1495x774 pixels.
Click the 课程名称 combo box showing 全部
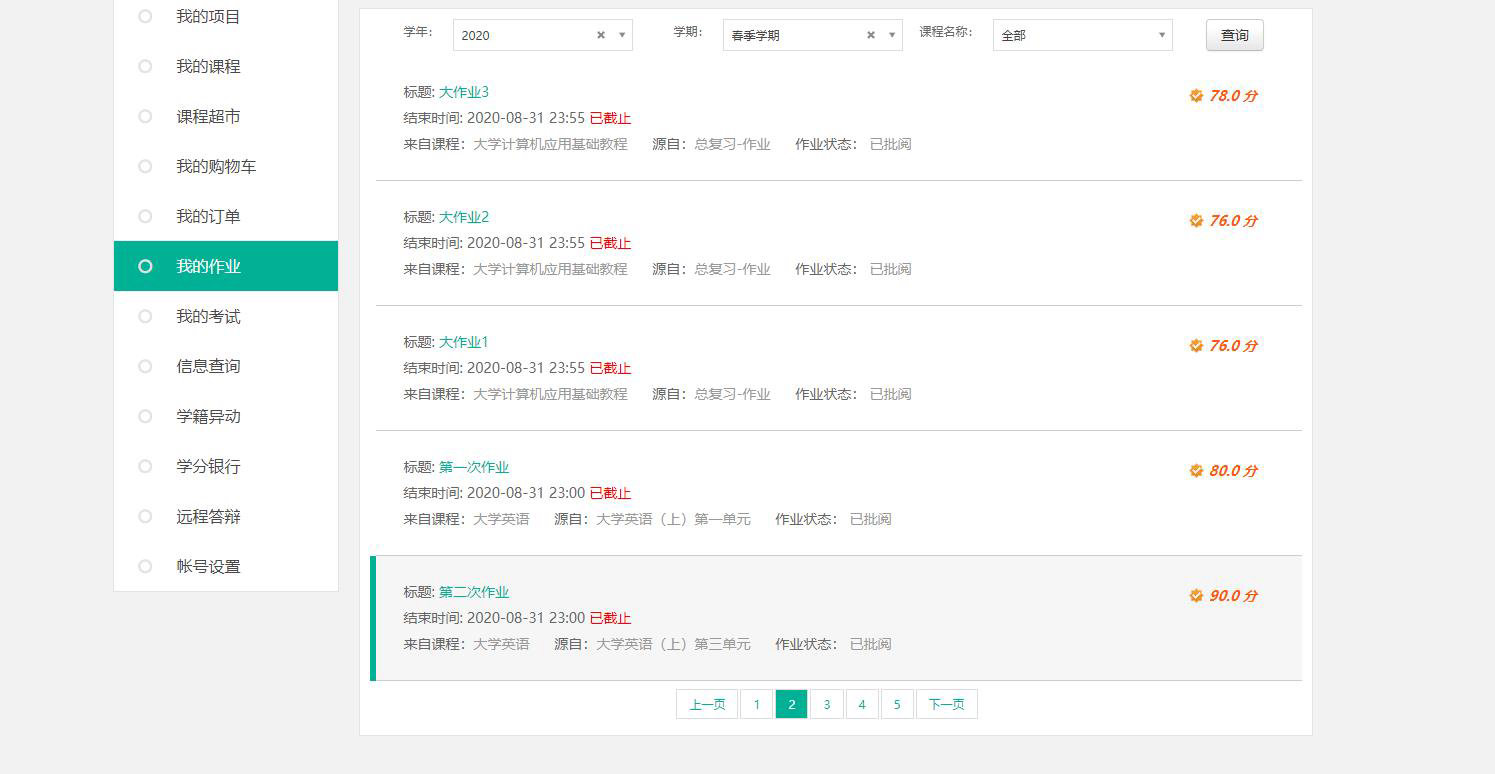[x=1083, y=35]
